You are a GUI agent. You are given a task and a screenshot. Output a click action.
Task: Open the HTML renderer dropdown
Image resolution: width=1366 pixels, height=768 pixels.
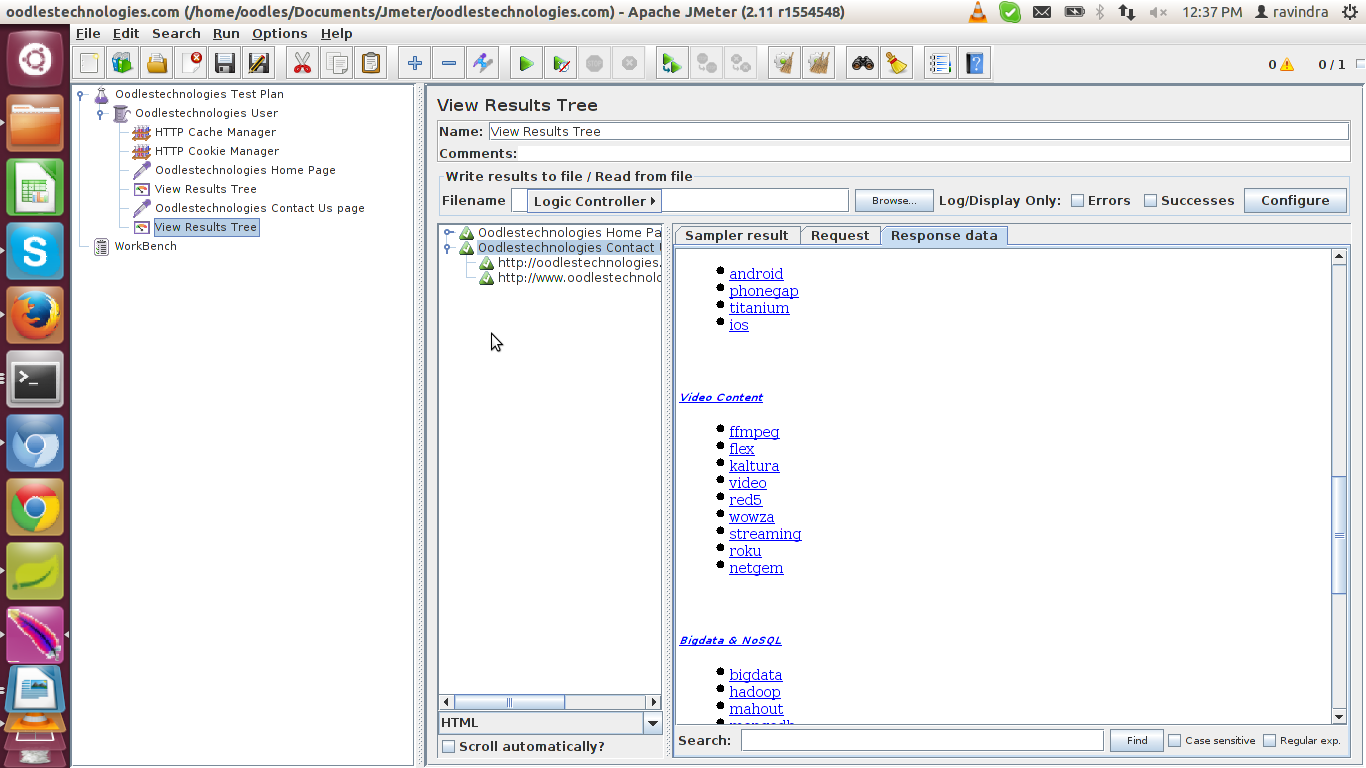click(x=653, y=723)
